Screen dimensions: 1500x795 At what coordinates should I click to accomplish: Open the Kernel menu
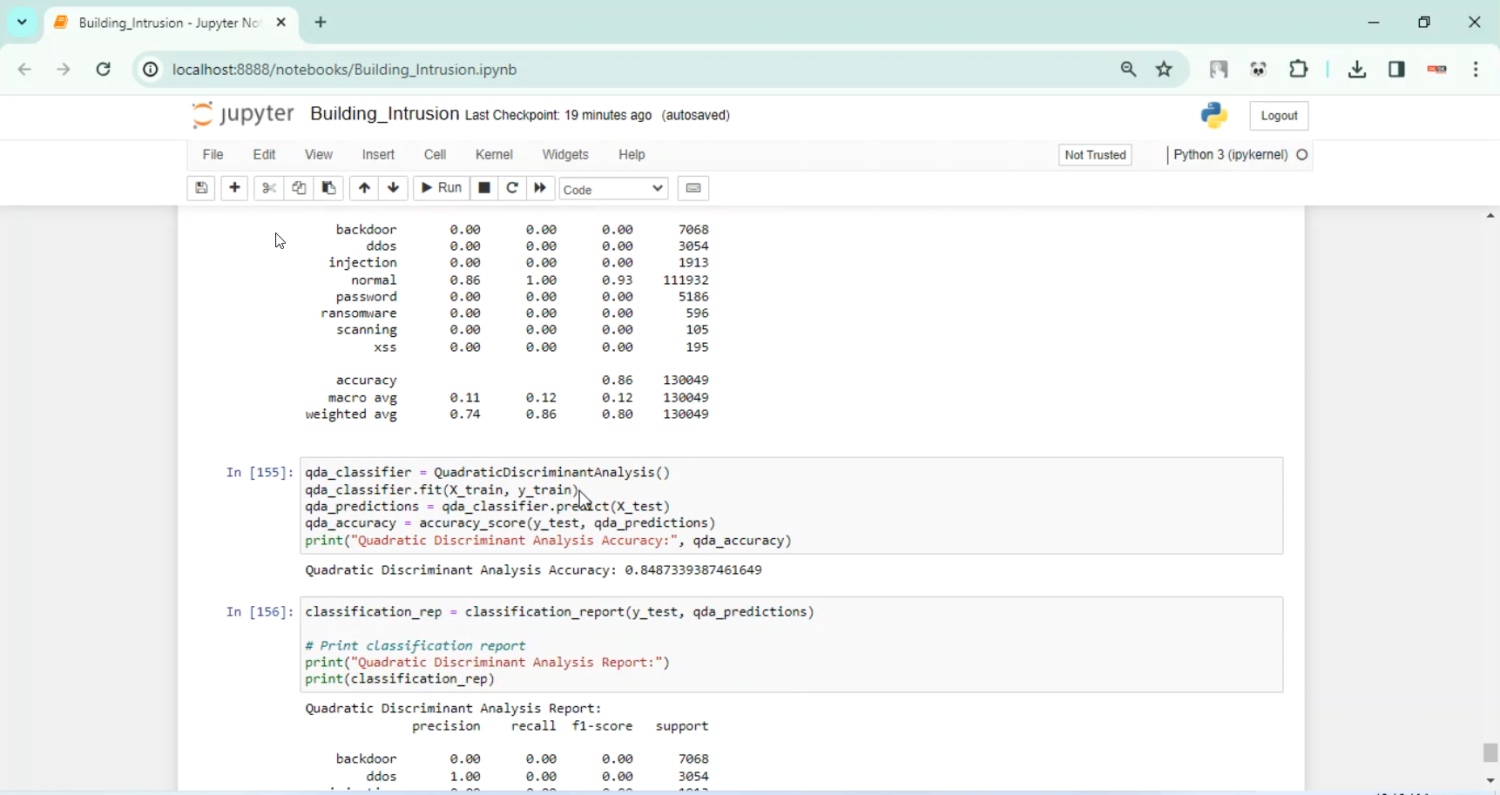(493, 154)
